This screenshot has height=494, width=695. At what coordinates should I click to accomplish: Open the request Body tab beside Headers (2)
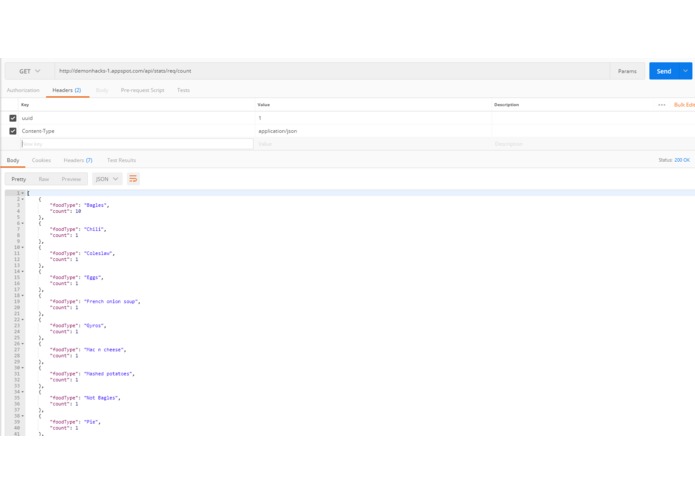(102, 90)
